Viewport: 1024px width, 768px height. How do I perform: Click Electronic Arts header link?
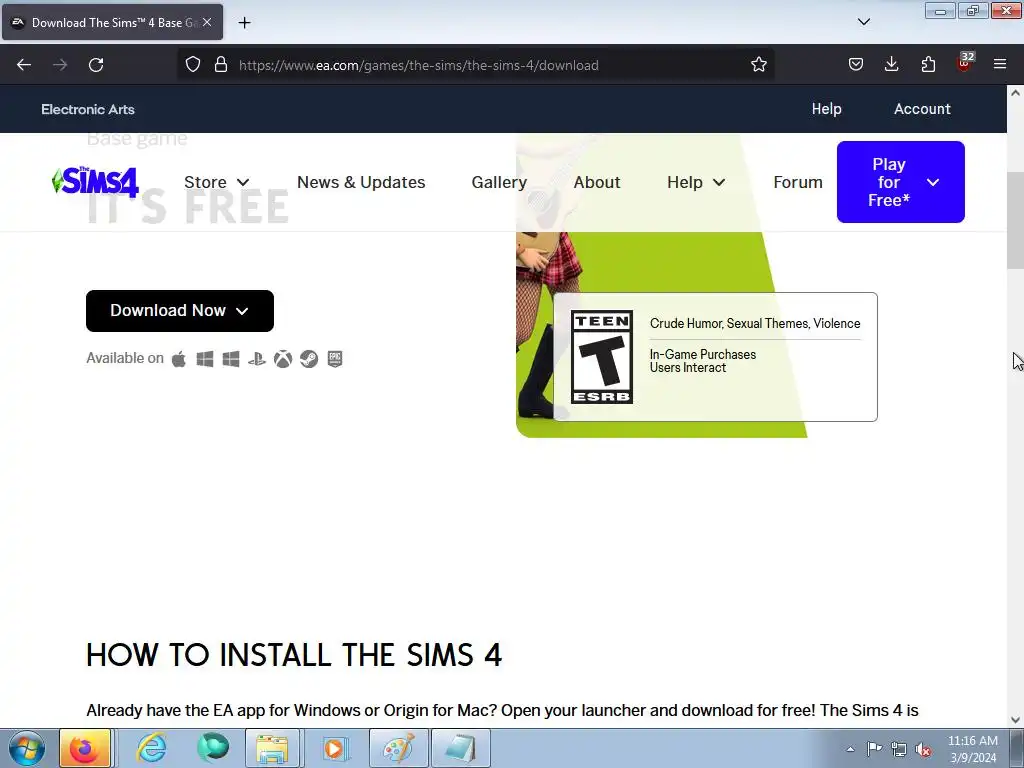(x=88, y=109)
